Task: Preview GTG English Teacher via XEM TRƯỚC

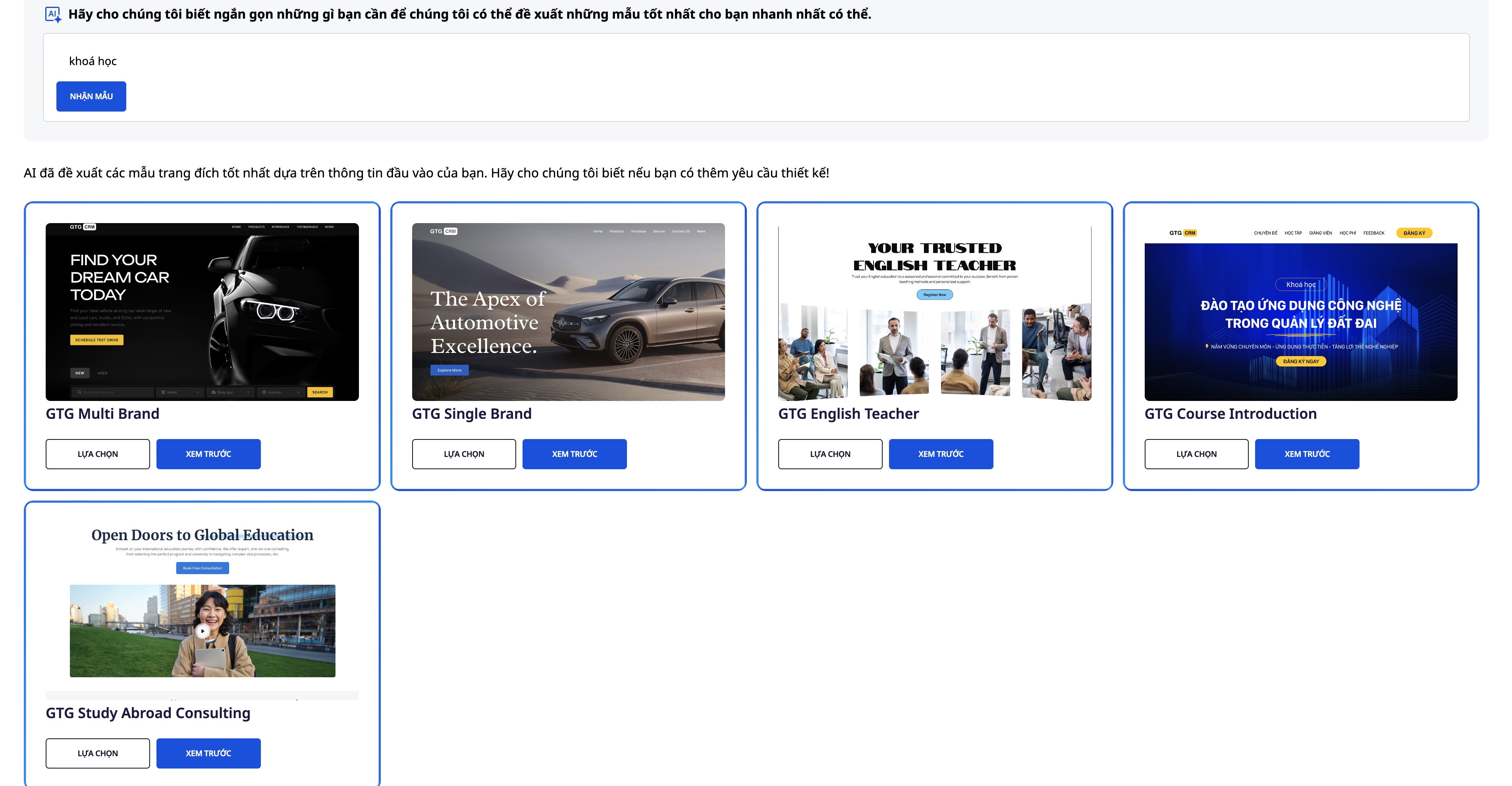Action: click(941, 454)
